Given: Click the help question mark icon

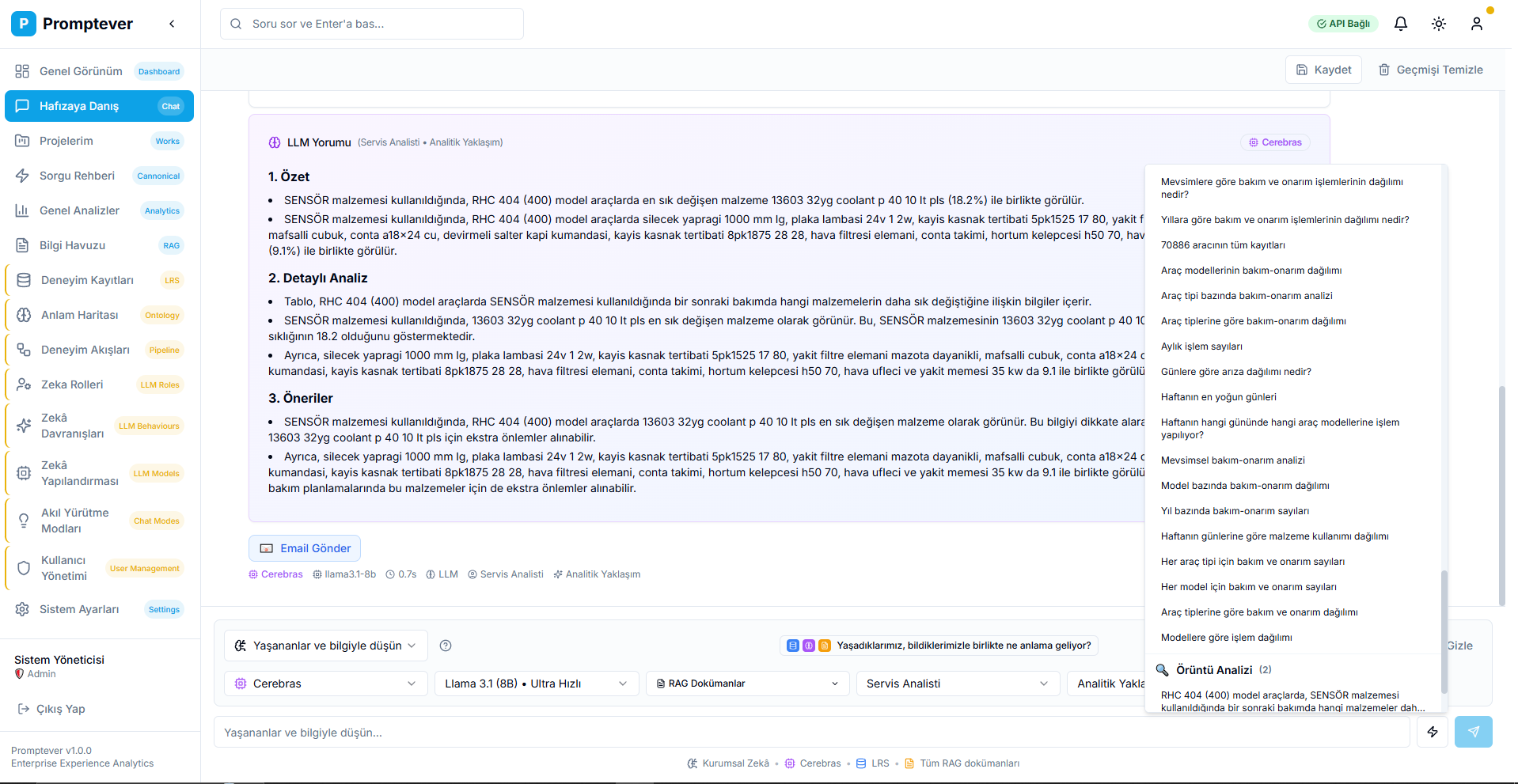Looking at the screenshot, I should point(446,646).
